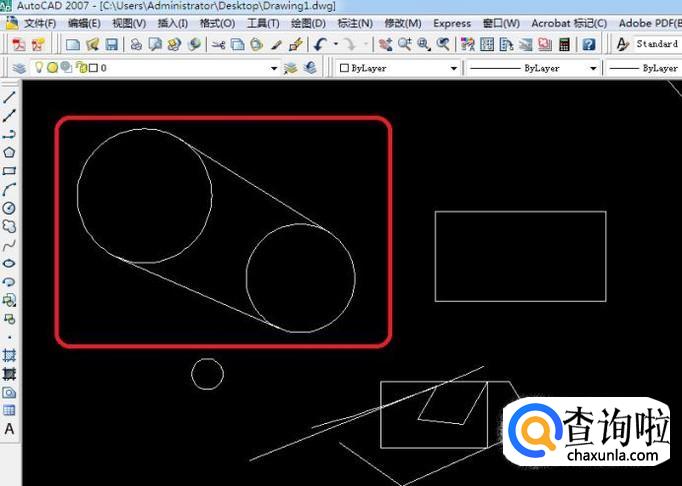The width and height of the screenshot is (682, 486).
Task: Toggle layer 0 on/off light bulb
Action: coord(39,67)
